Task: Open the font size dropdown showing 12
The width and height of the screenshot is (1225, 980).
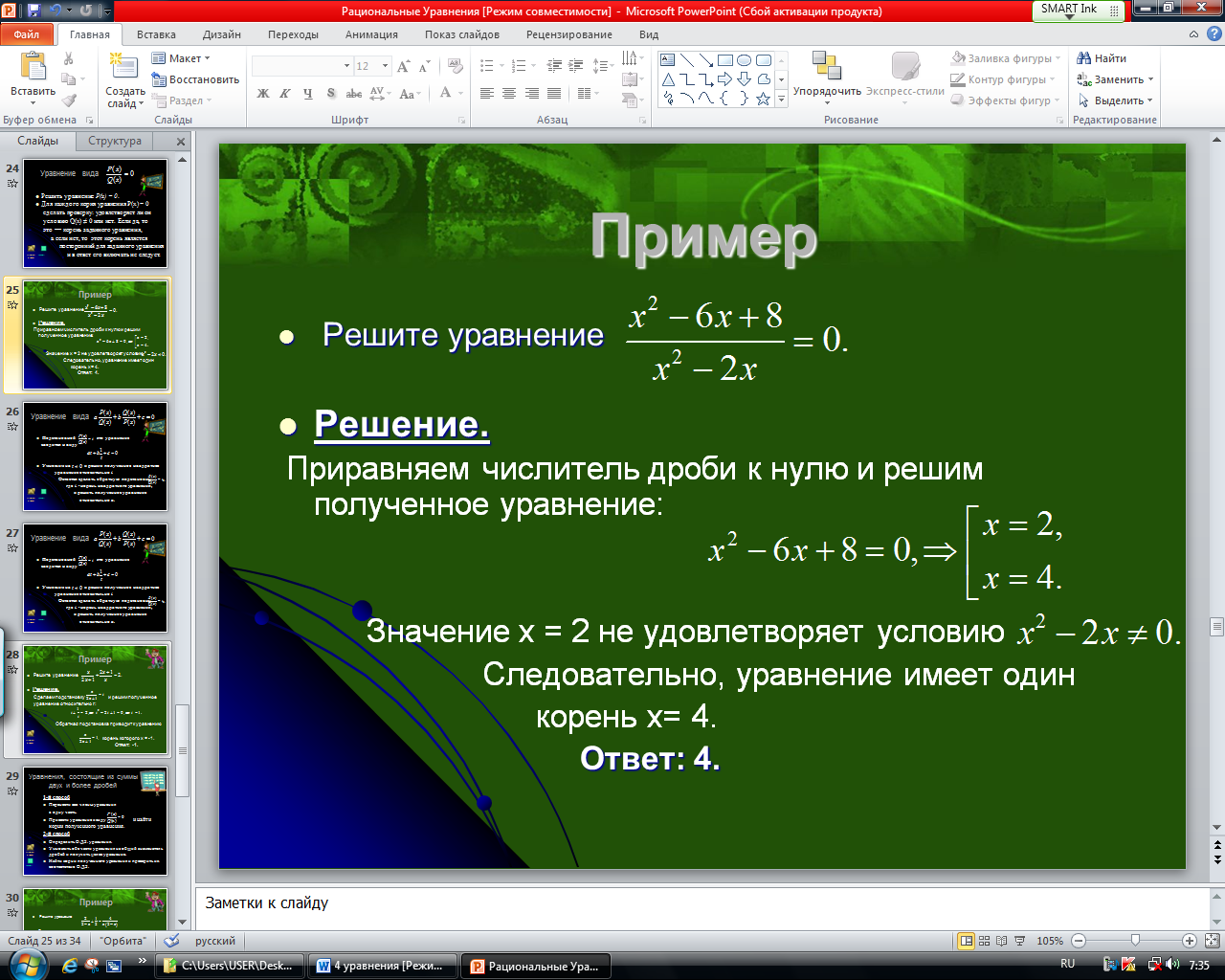Action: [x=386, y=66]
